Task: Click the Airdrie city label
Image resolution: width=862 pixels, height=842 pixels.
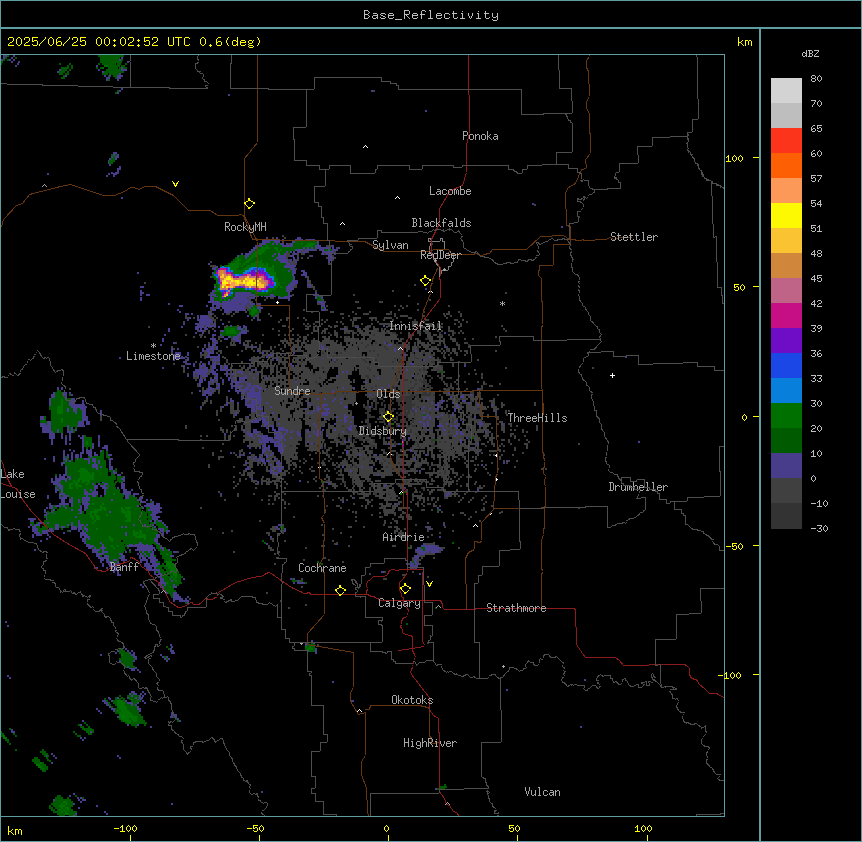Action: click(x=404, y=537)
